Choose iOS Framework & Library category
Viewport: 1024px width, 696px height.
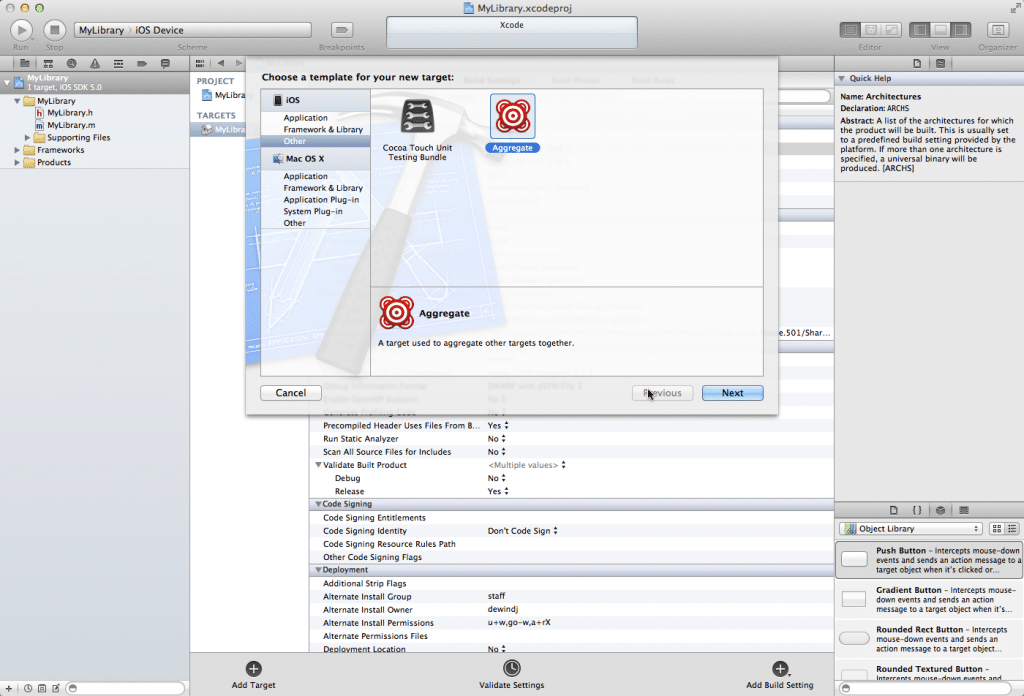click(x=323, y=129)
